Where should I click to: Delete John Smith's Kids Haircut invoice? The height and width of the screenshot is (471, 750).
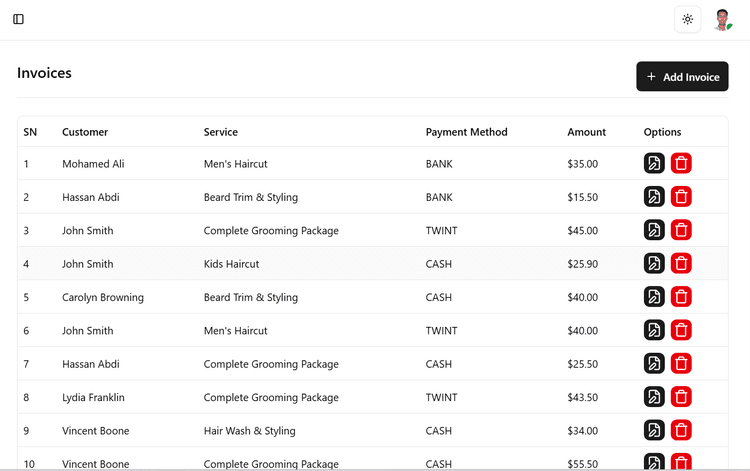[x=681, y=263]
